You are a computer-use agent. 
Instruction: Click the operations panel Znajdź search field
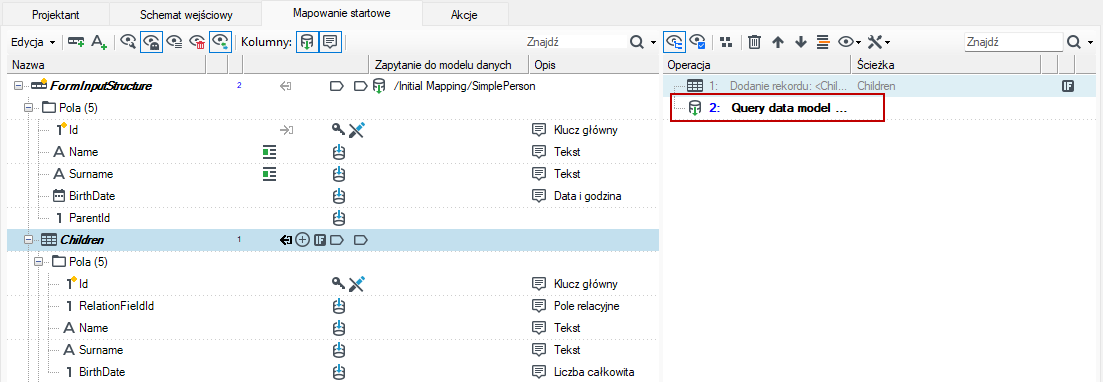coord(1013,42)
